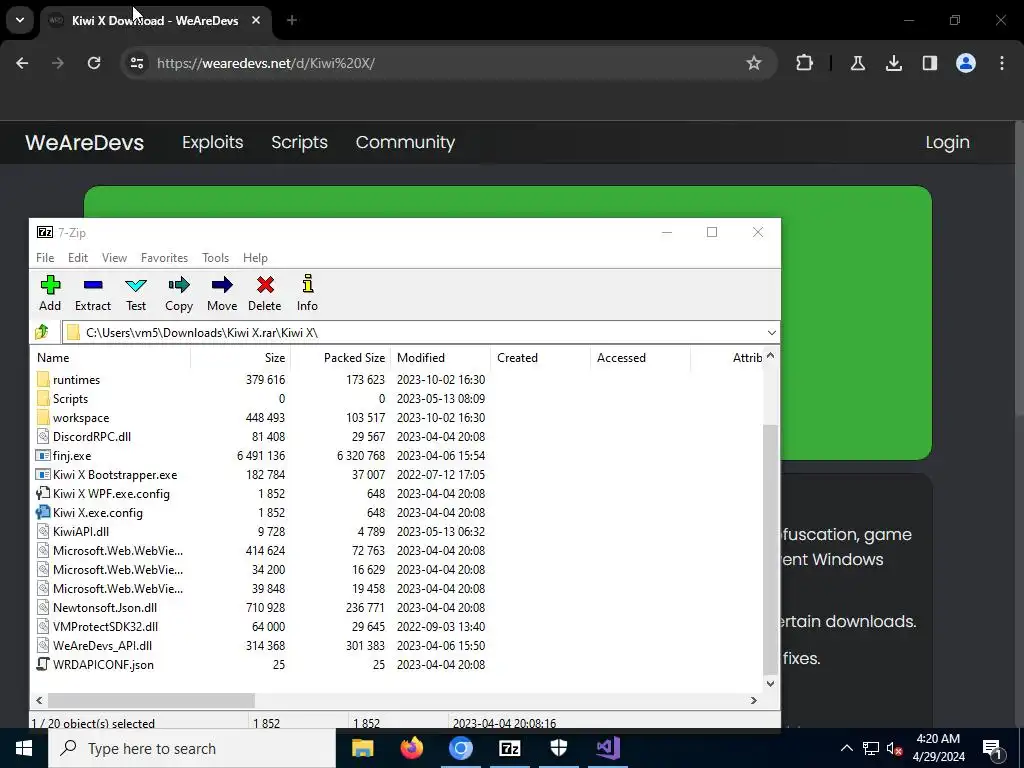Open the Chrome tab search dropdown

(20, 20)
